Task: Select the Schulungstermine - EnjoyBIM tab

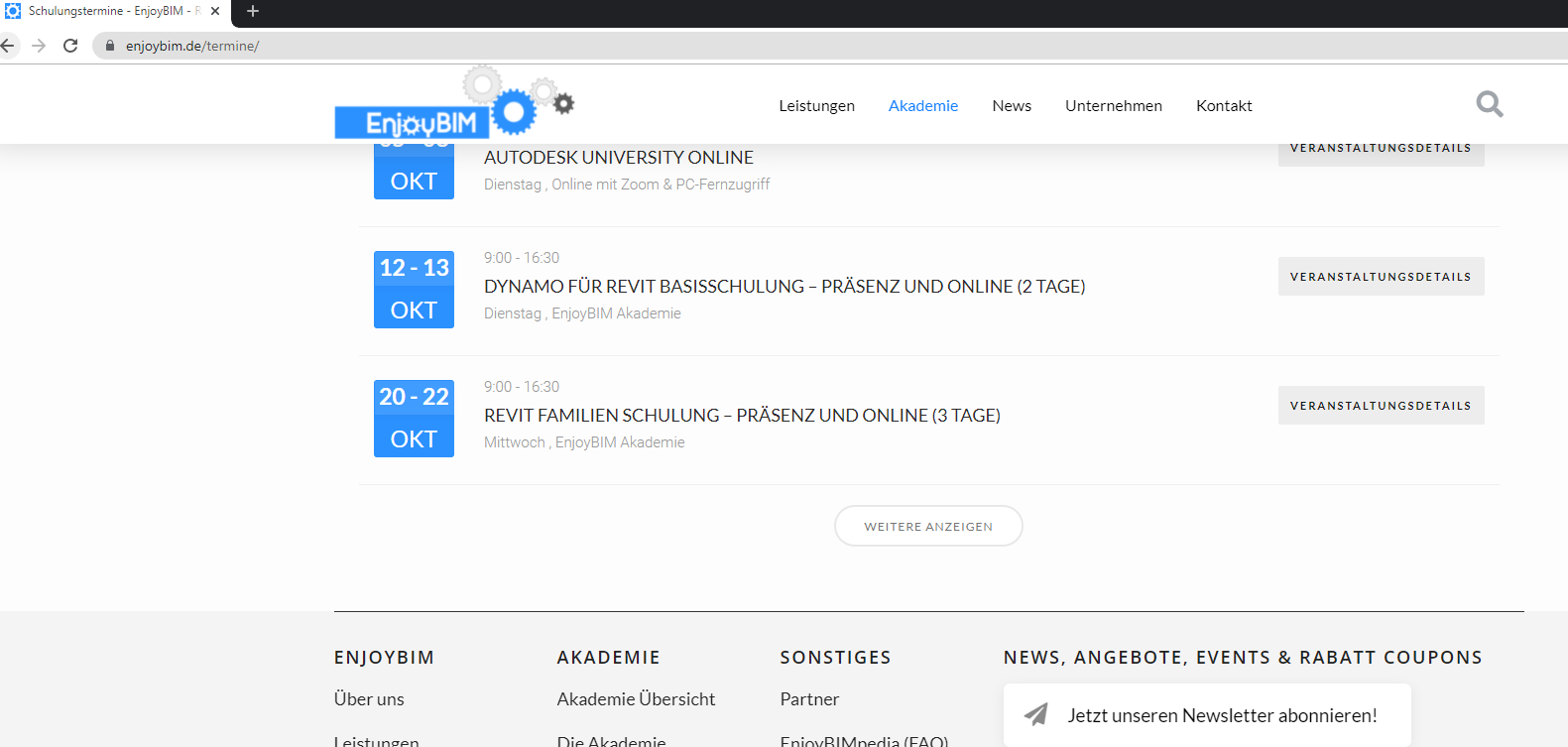Action: coord(115,11)
